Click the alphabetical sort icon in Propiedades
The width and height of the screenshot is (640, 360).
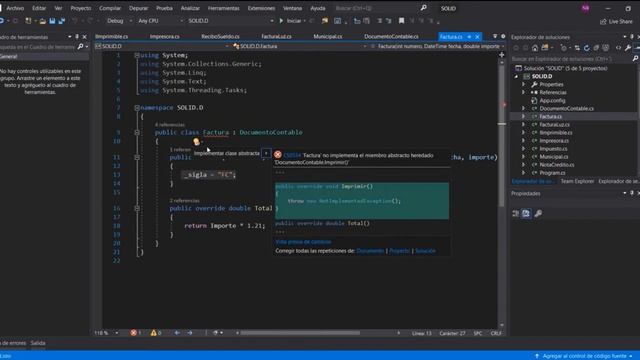526,213
